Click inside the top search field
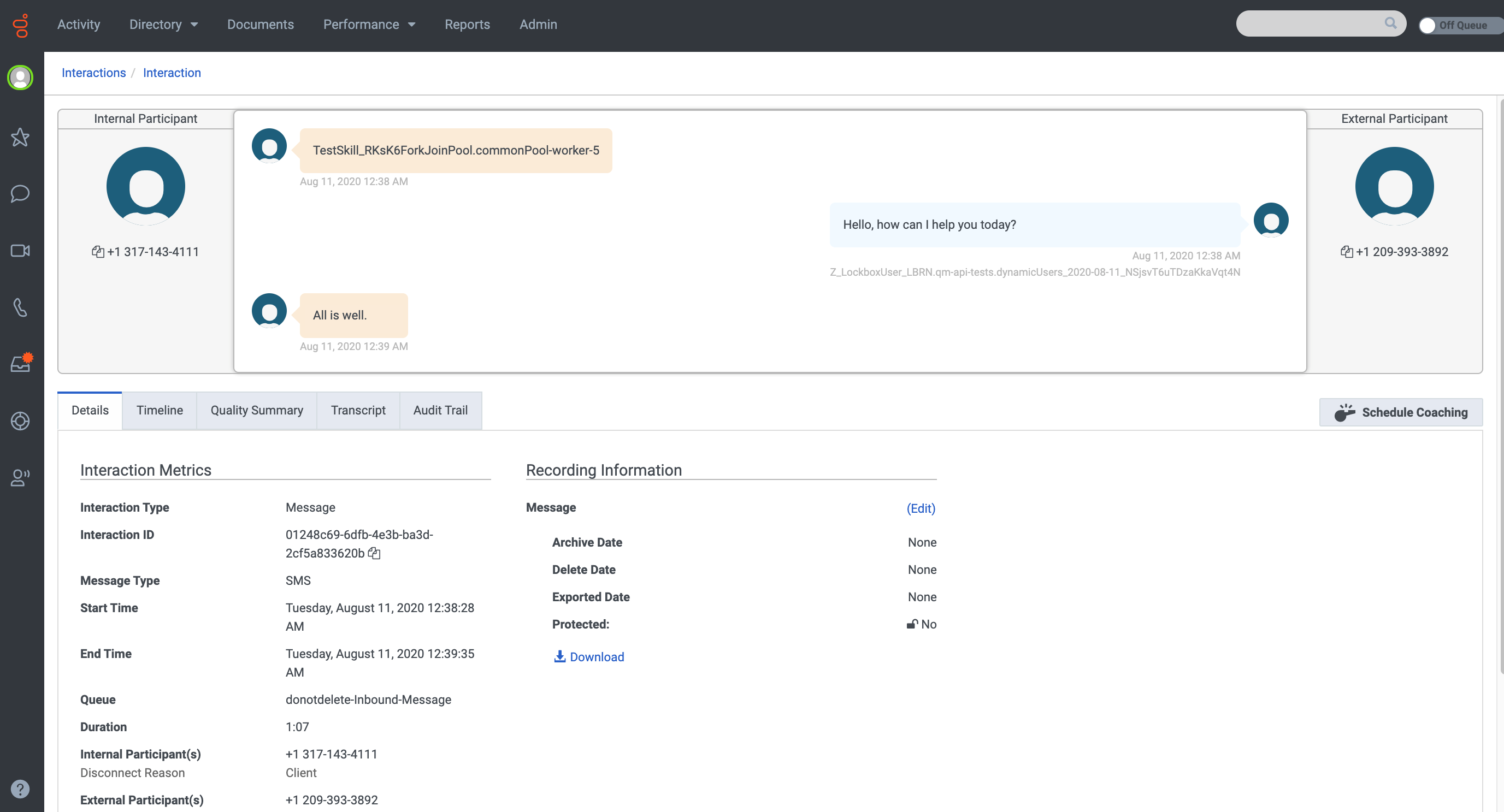The width and height of the screenshot is (1504, 812). pos(1308,23)
